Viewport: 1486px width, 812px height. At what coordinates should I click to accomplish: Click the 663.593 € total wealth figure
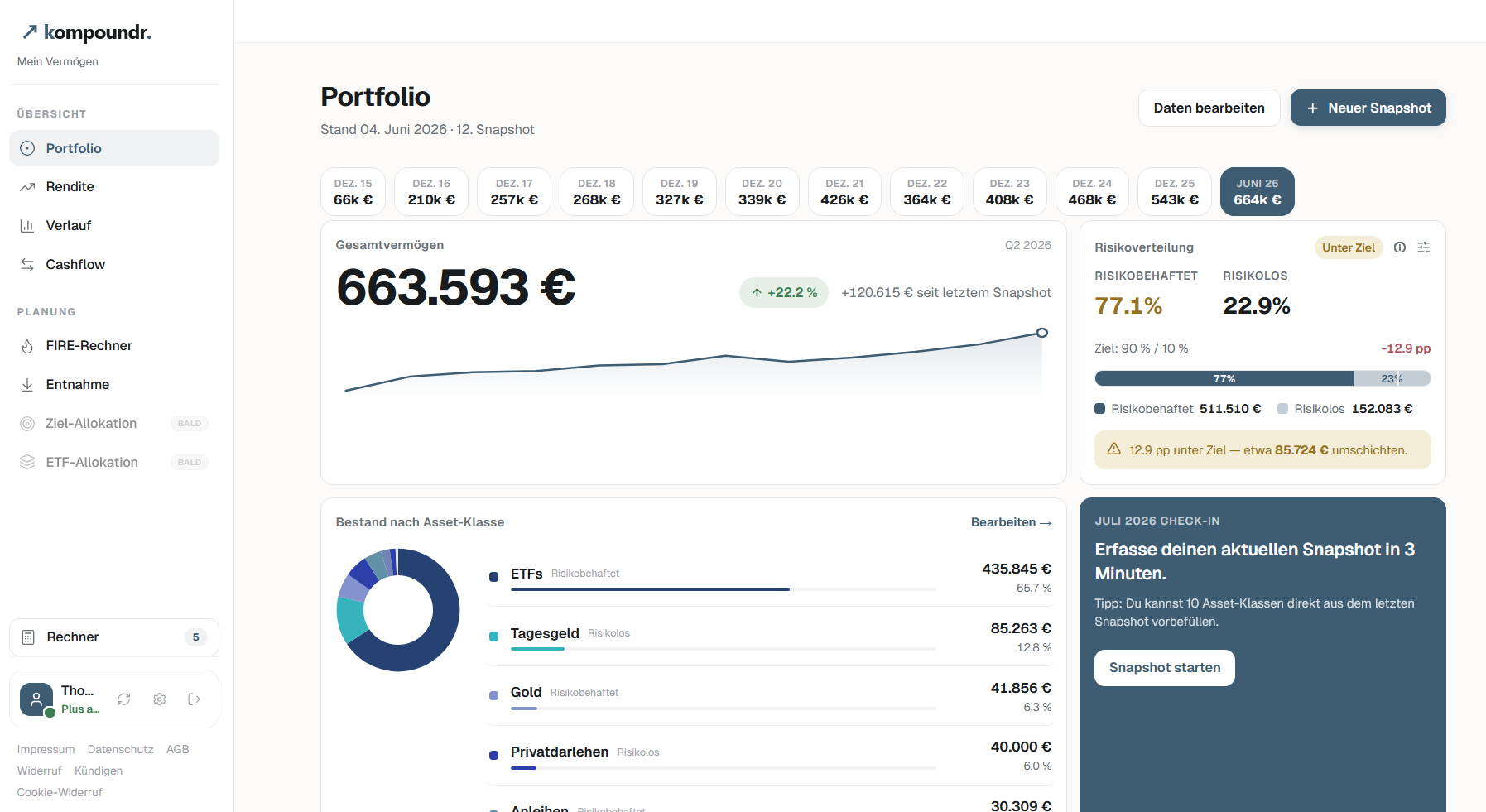[455, 287]
